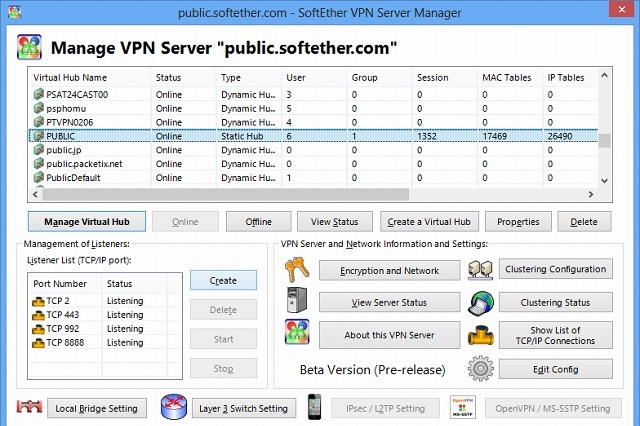Image resolution: width=640 pixels, height=426 pixels.
Task: Open Edit Config
Action: click(556, 369)
